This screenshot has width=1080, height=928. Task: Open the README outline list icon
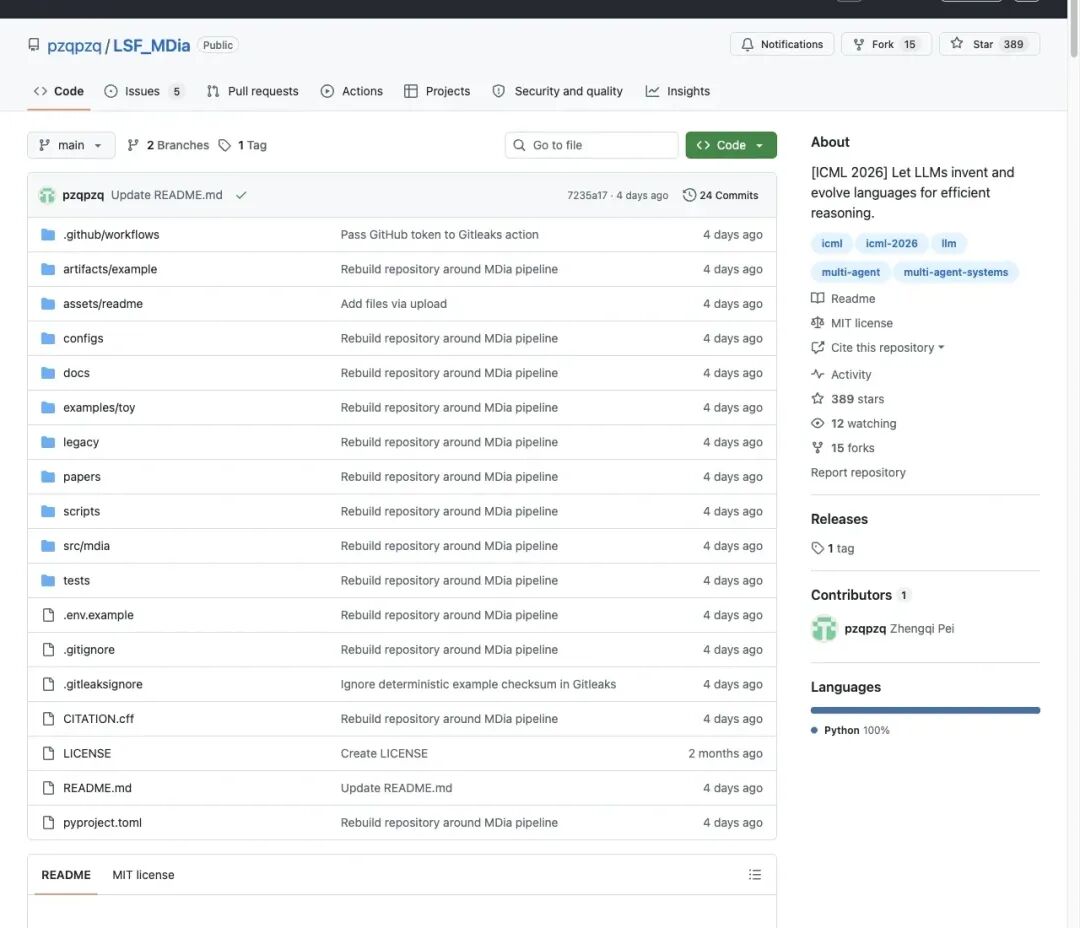(x=755, y=875)
